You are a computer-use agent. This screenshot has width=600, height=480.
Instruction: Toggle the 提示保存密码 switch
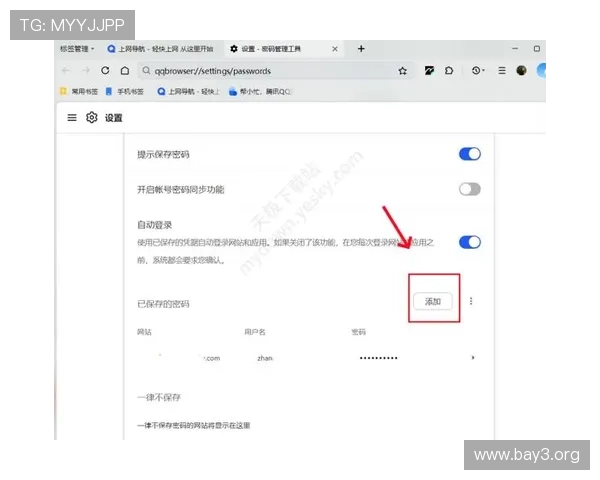click(470, 154)
